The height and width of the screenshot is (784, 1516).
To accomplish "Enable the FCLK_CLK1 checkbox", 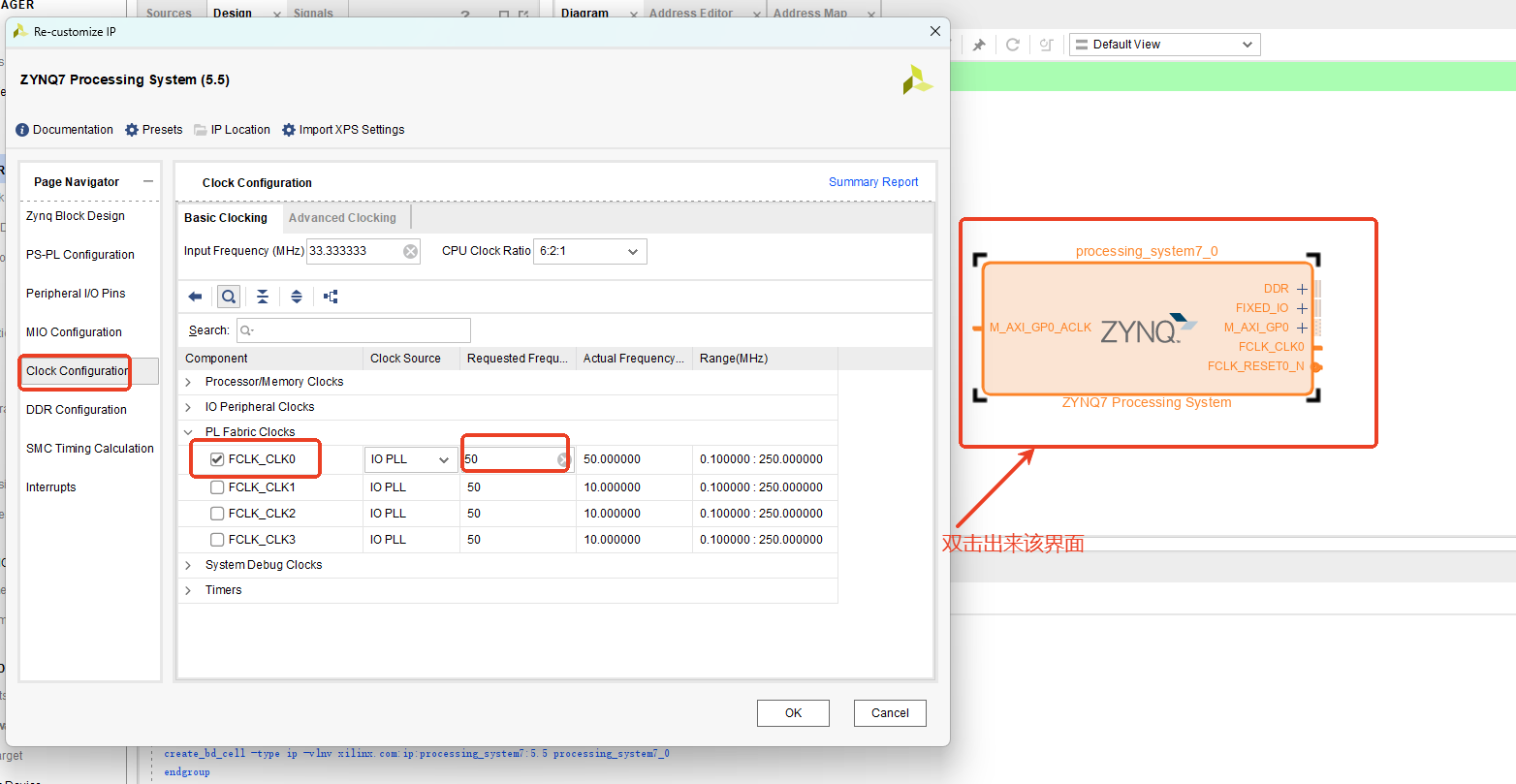I will point(217,487).
